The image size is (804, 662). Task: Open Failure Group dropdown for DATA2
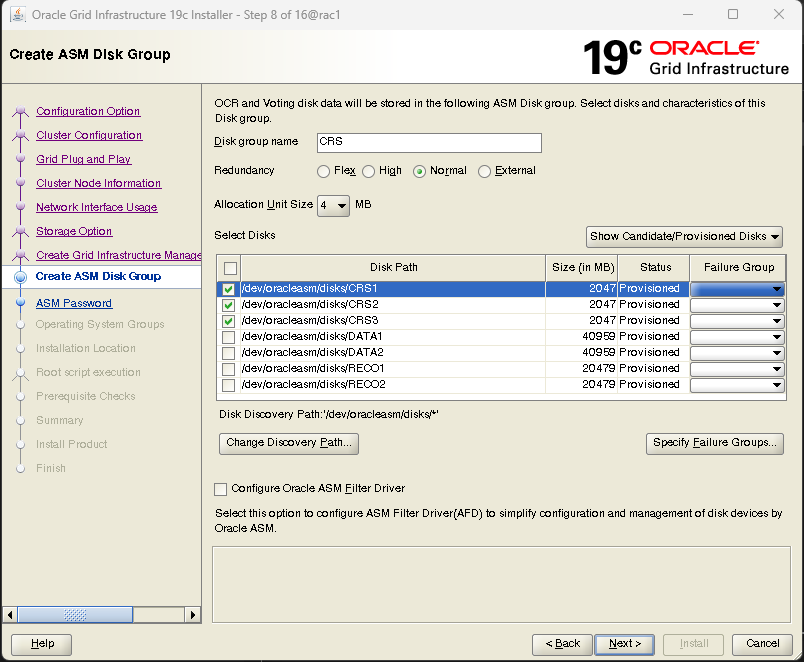737,353
